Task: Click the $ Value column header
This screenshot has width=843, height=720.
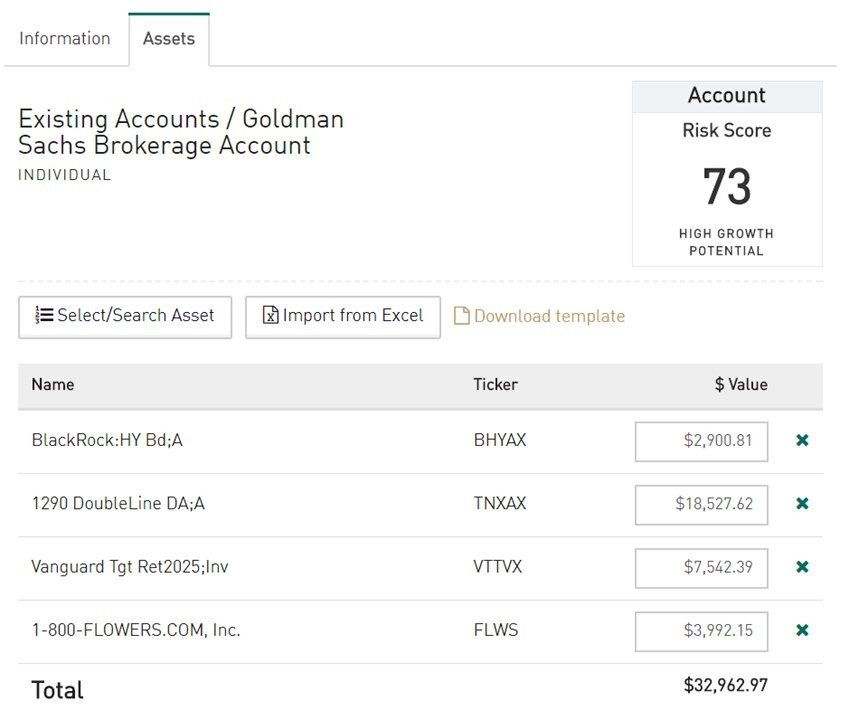Action: point(741,384)
